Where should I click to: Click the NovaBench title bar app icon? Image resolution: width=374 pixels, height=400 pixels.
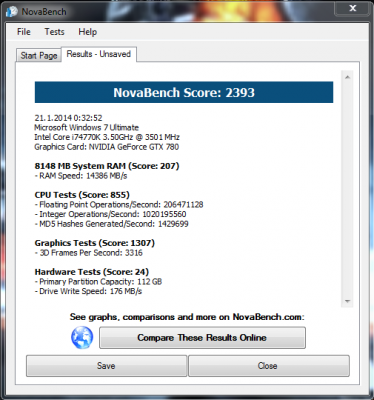coord(12,12)
